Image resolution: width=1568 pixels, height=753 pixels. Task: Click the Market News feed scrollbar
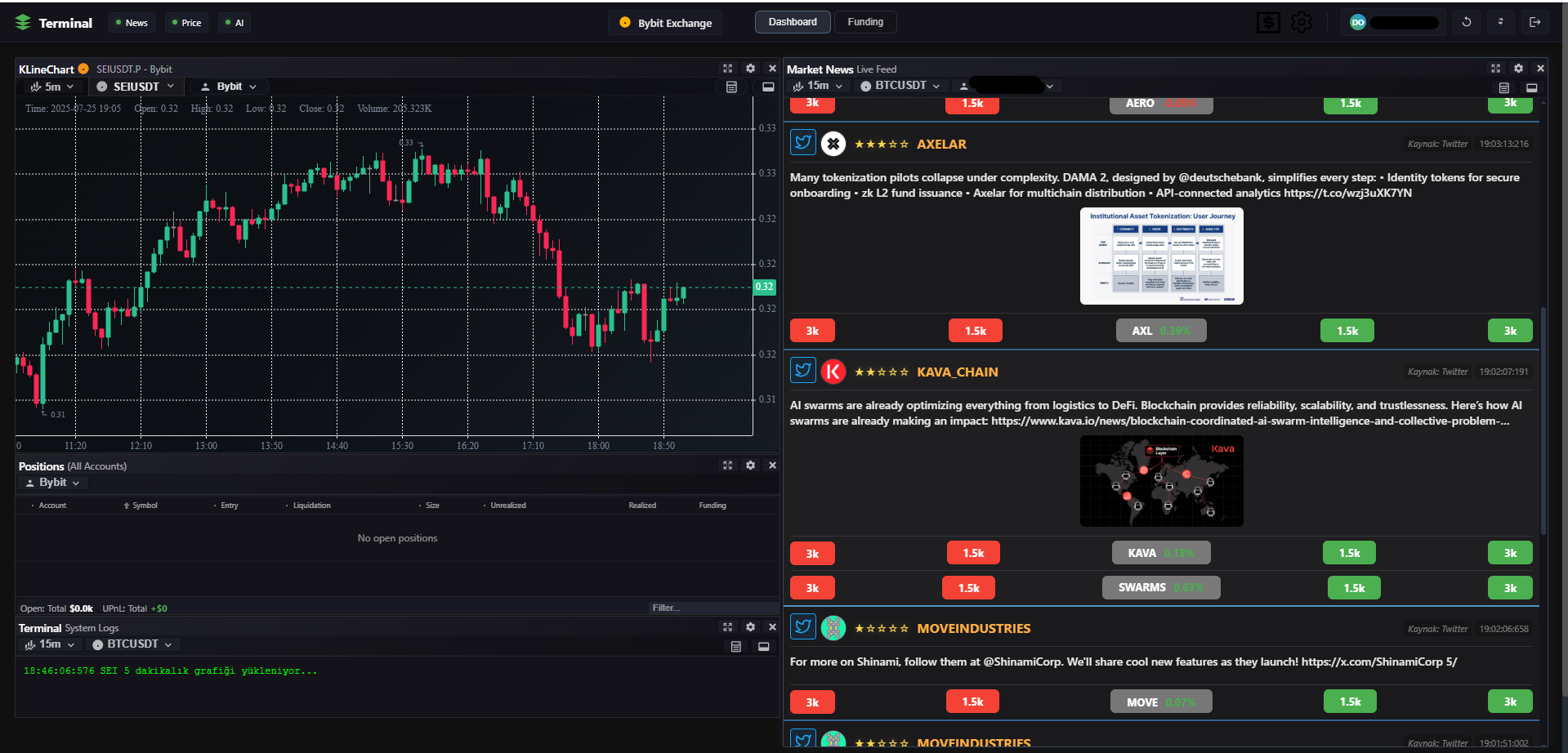[x=1543, y=421]
